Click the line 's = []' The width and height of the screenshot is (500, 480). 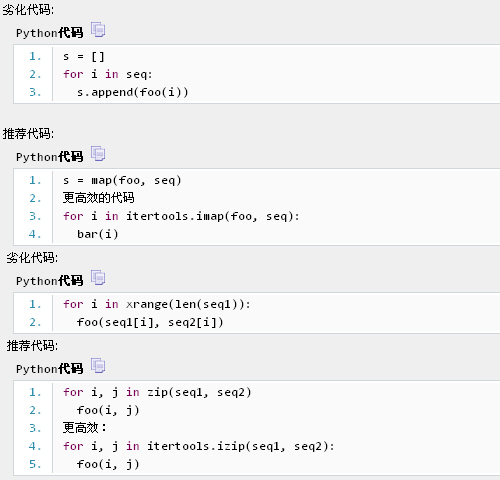(84, 56)
